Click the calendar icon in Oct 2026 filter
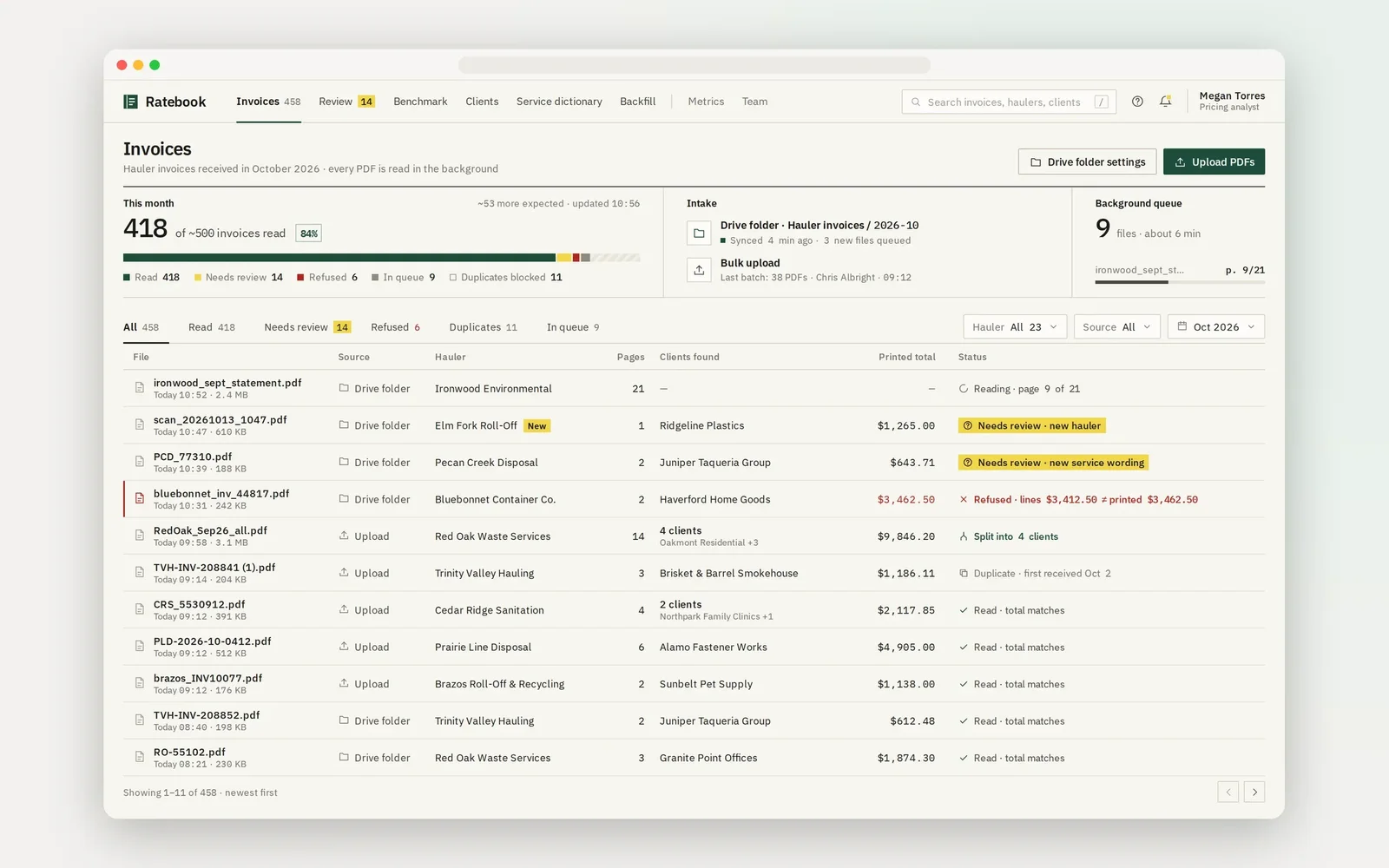Image resolution: width=1389 pixels, height=868 pixels. point(1182,326)
